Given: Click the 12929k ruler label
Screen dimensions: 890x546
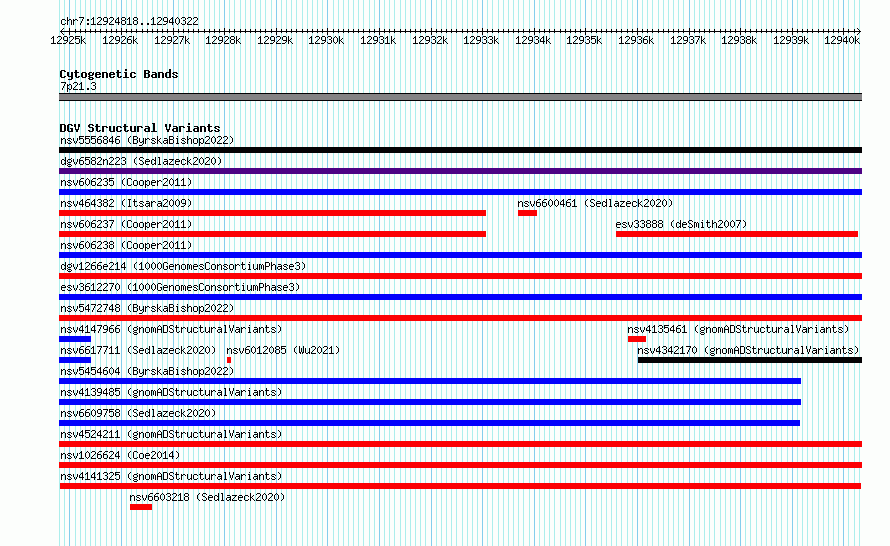Looking at the screenshot, I should click(x=275, y=40).
